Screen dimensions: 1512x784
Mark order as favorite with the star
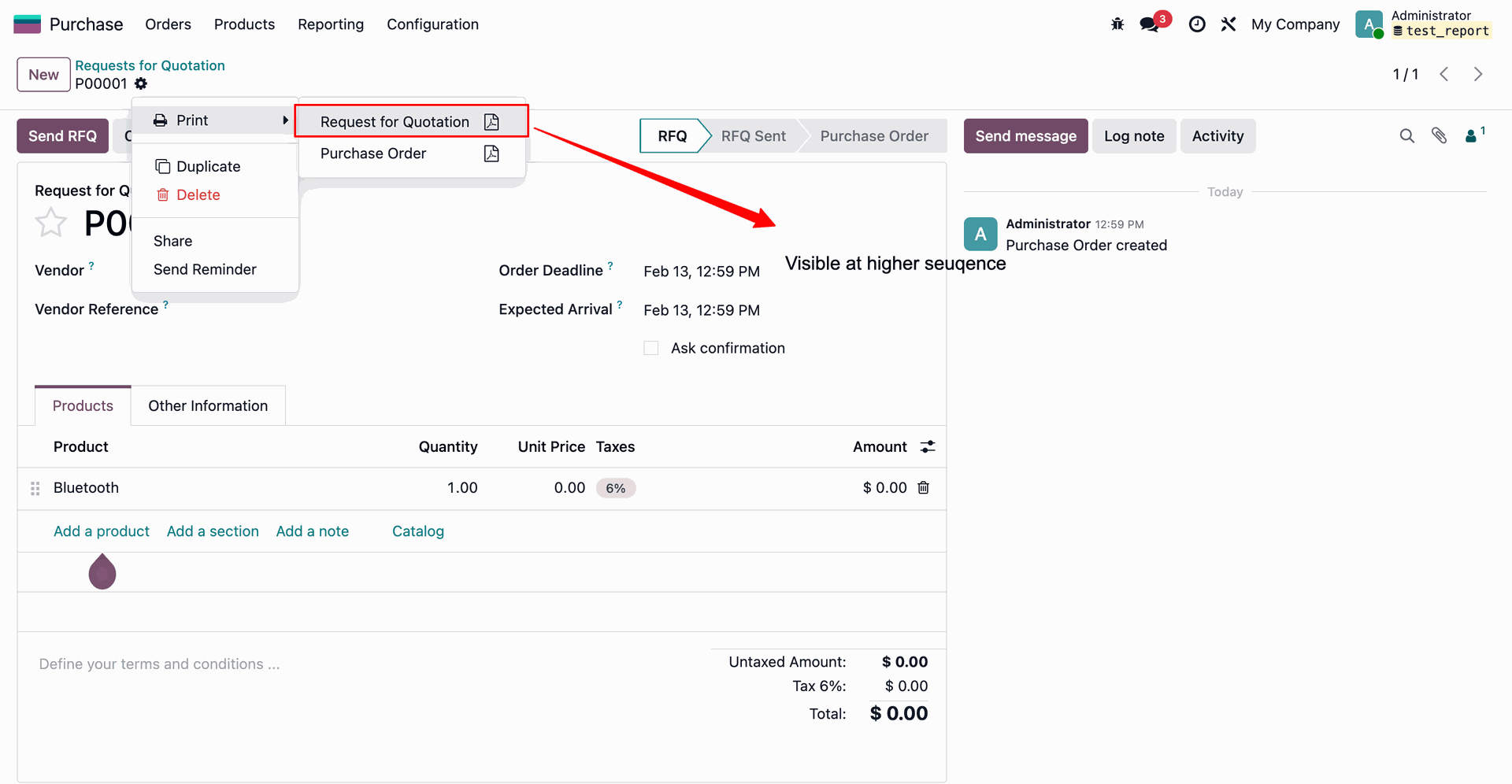(x=51, y=223)
